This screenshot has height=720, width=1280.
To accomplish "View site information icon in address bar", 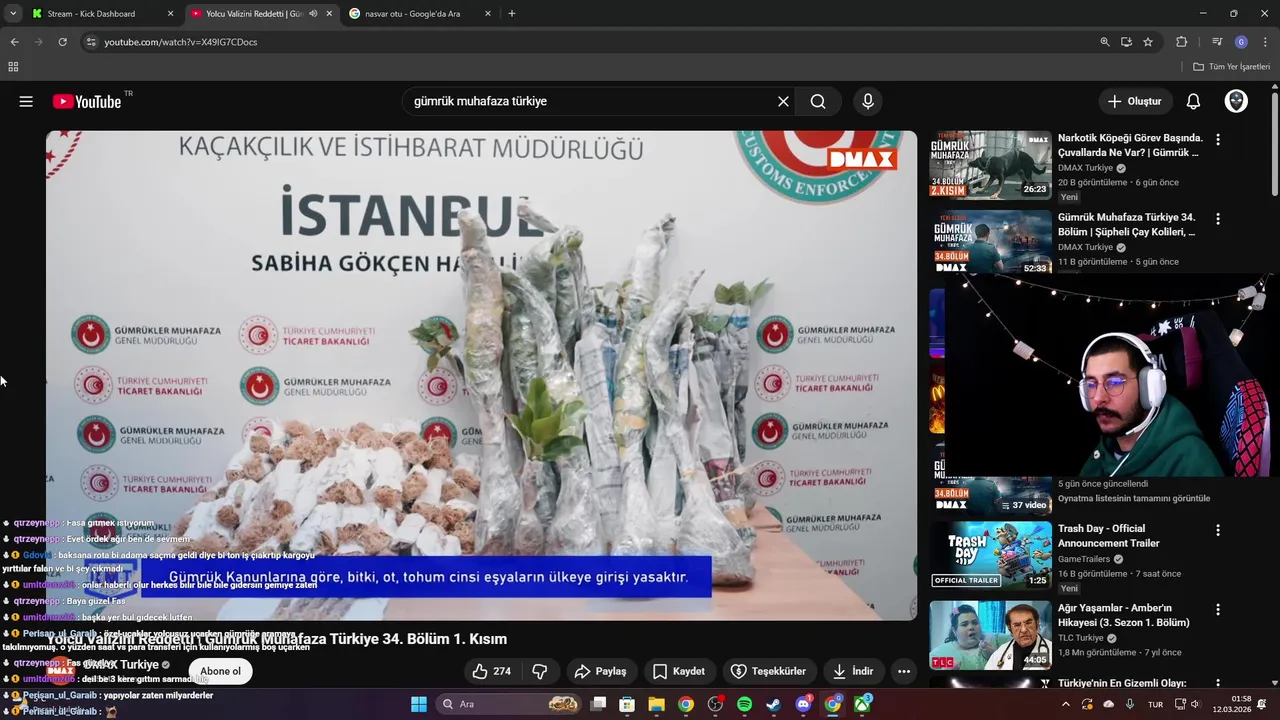I will coord(91,42).
